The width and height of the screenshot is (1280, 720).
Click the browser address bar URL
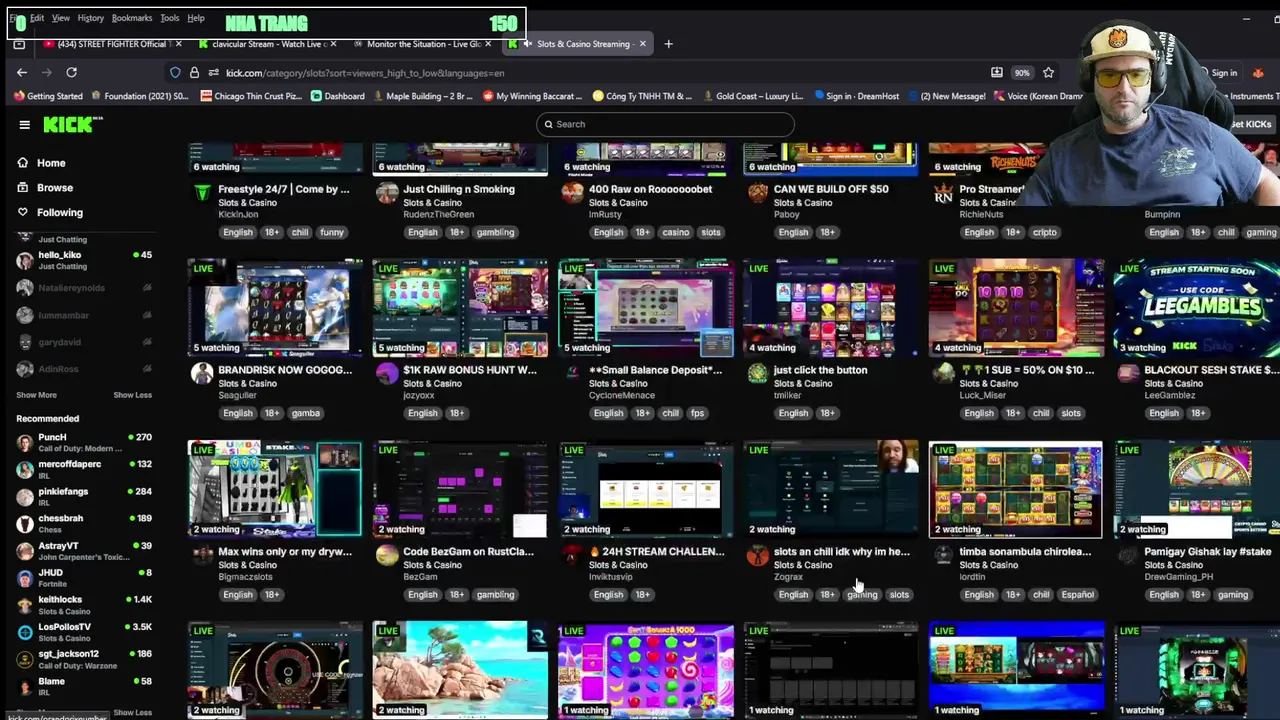[x=365, y=73]
